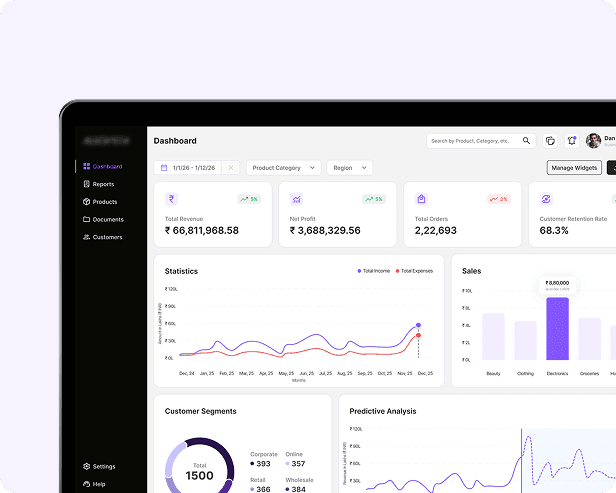Click the Customers people icon
The image size is (616, 493).
coord(86,237)
